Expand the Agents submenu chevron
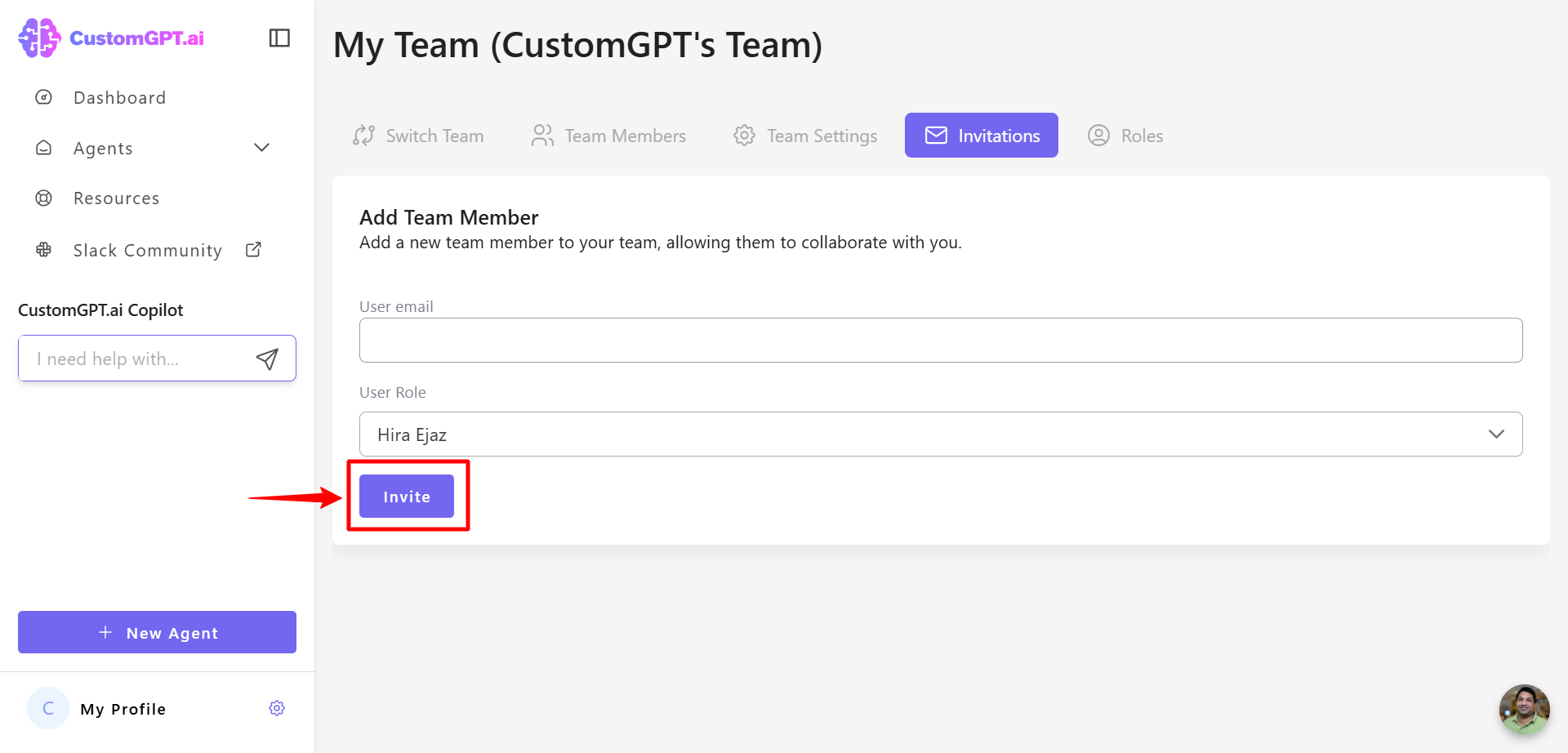The height and width of the screenshot is (753, 1568). (261, 148)
